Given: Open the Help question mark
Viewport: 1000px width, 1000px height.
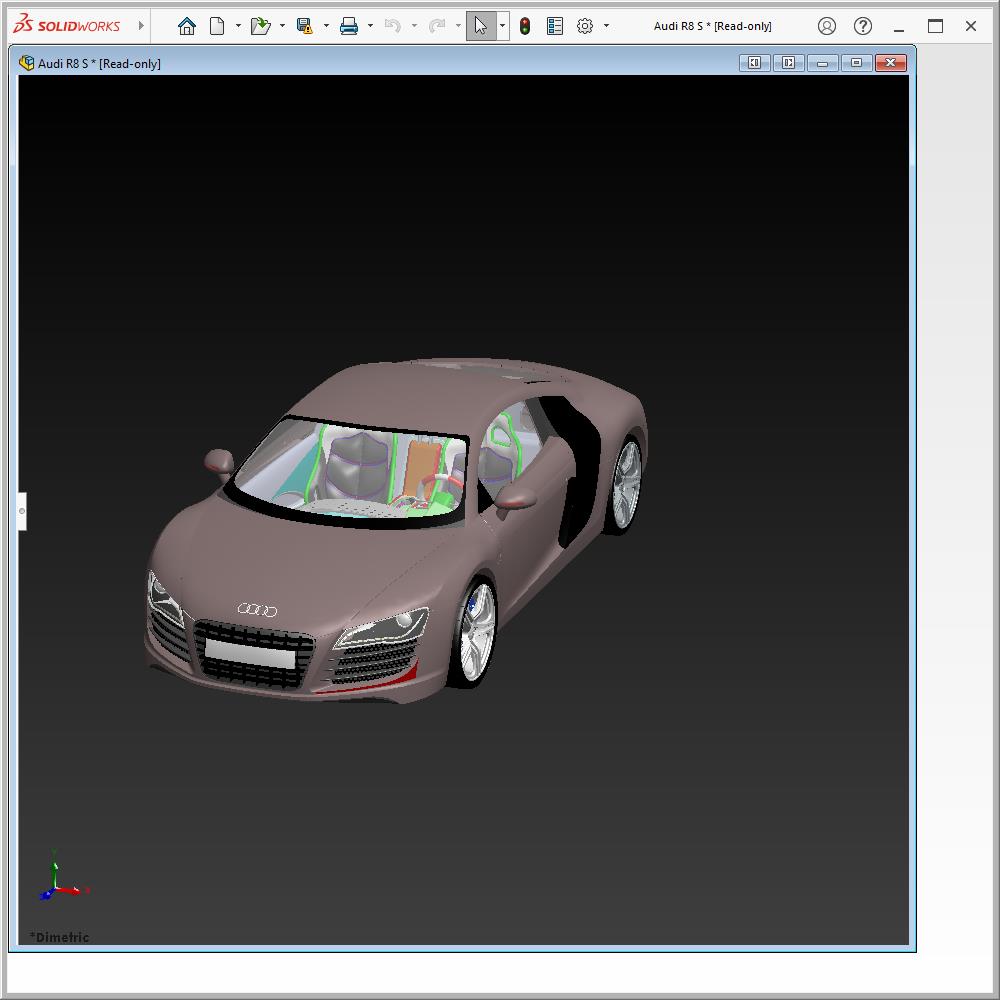Looking at the screenshot, I should point(863,26).
